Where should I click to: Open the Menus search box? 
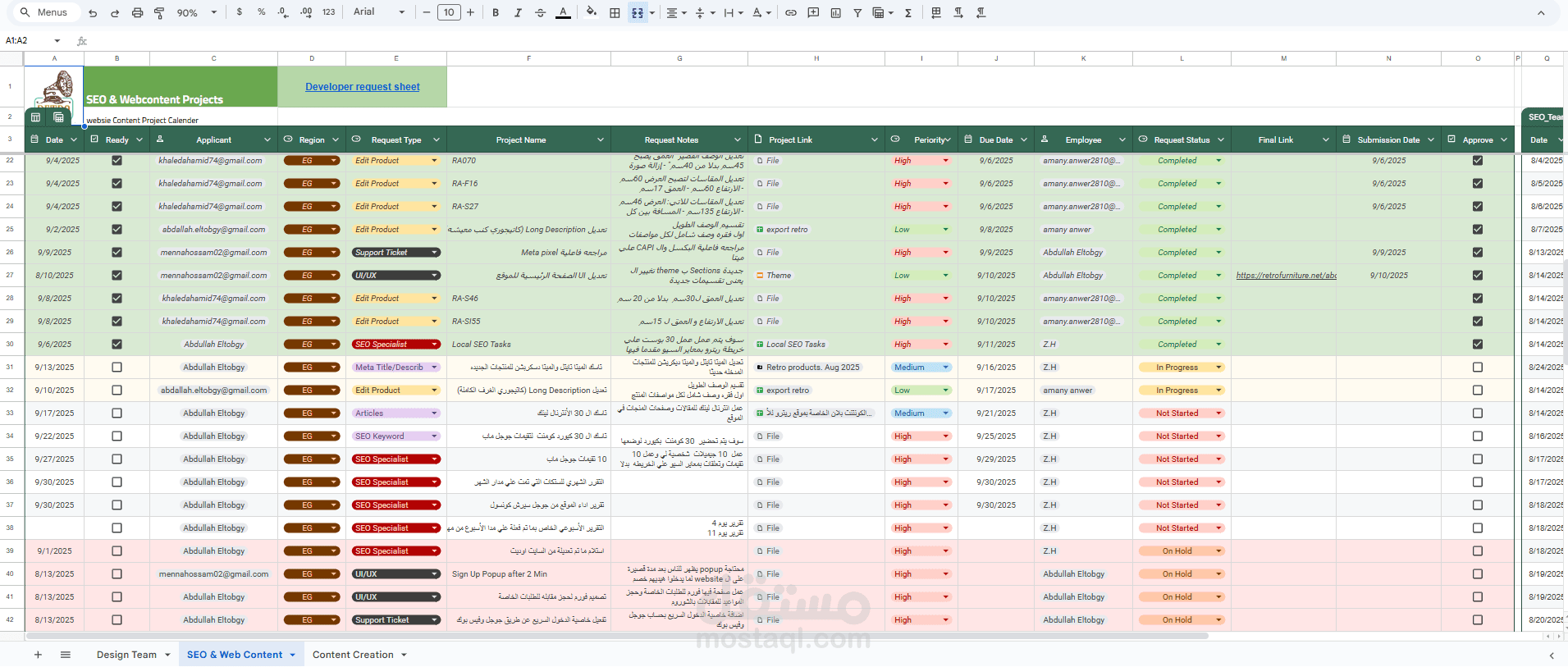(x=48, y=12)
